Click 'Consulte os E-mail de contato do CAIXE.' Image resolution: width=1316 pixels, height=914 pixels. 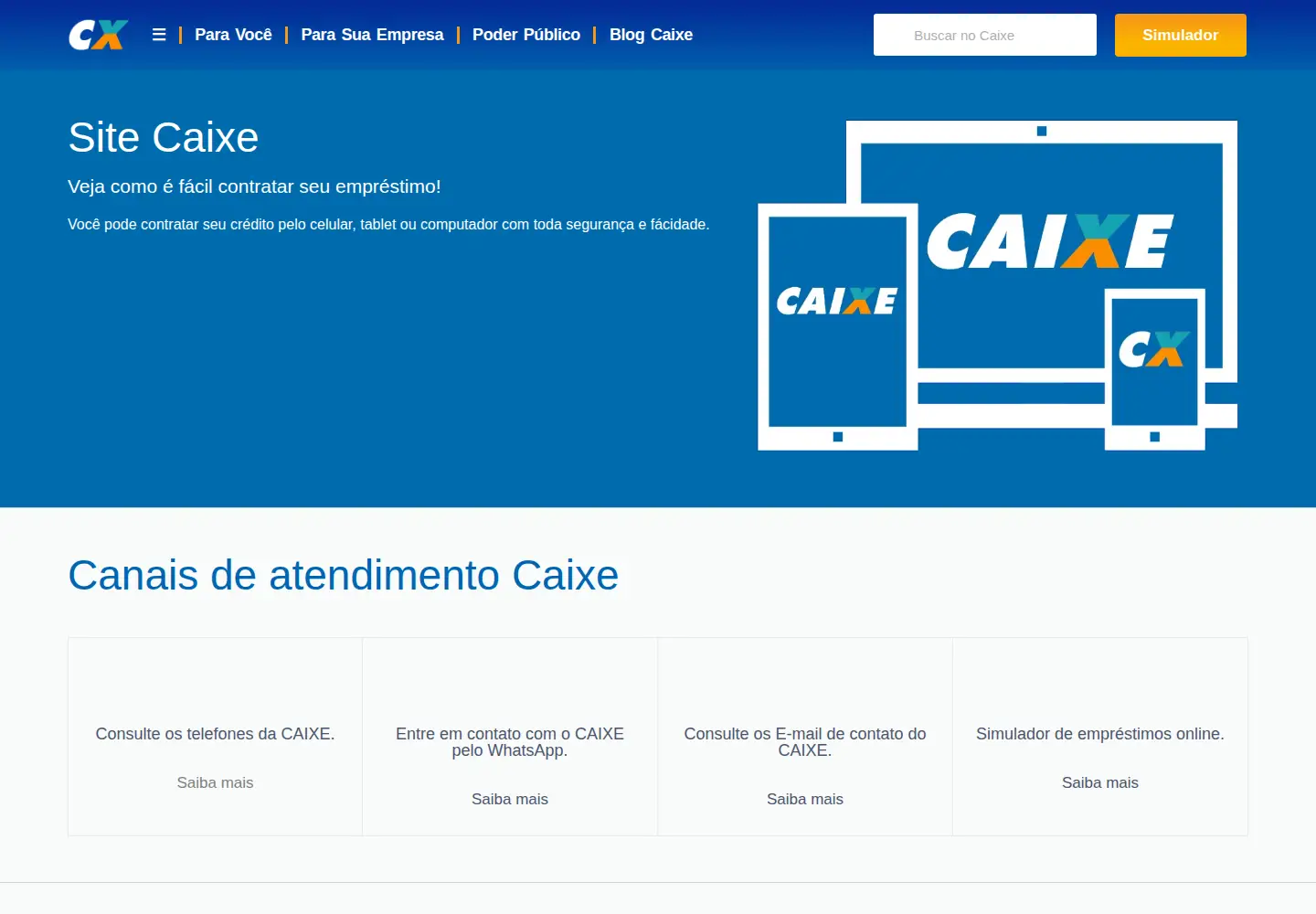(805, 742)
